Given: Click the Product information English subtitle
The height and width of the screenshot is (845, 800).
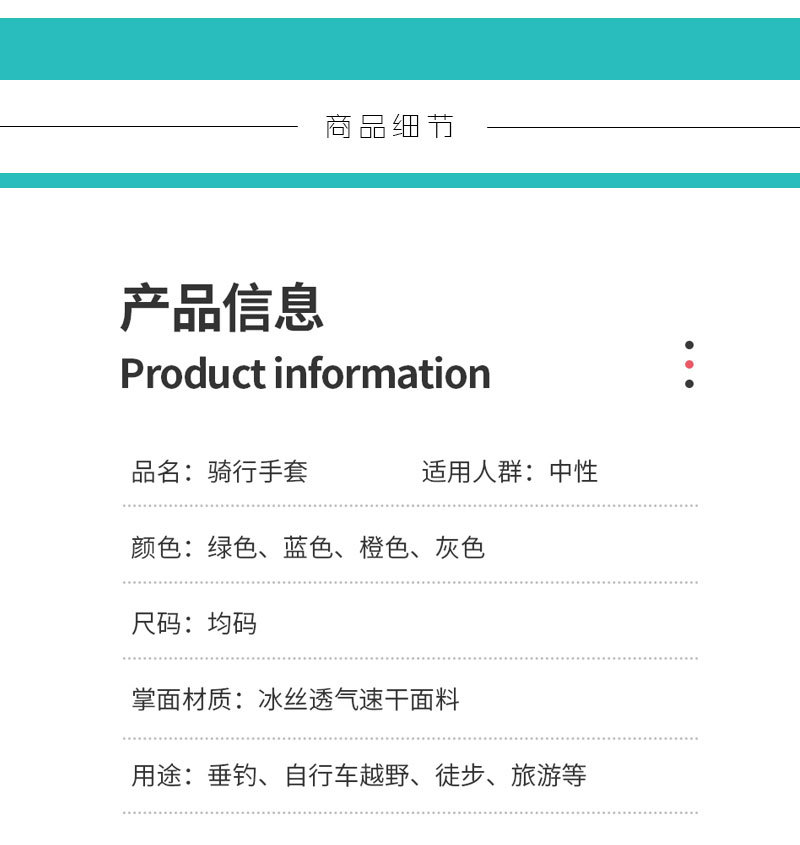Looking at the screenshot, I should tap(305, 373).
